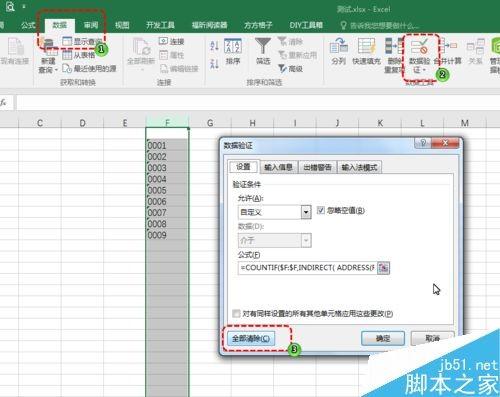Screen dimensions: 500x397
Task: Select column C header
Action: [40, 123]
